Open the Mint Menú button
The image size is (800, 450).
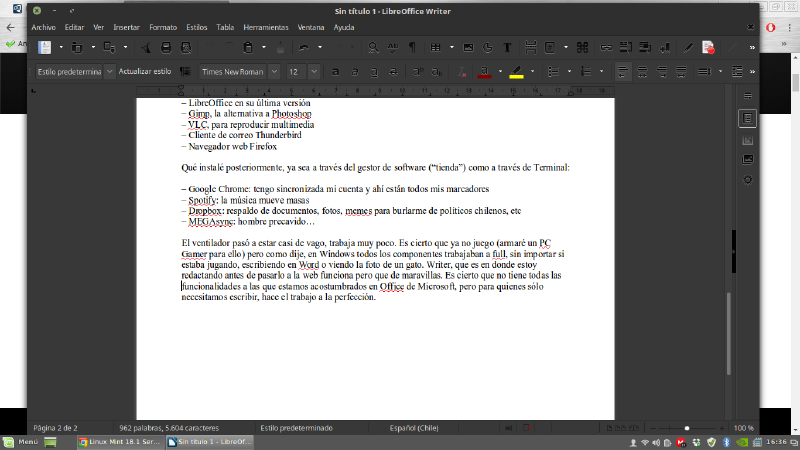click(x=21, y=442)
